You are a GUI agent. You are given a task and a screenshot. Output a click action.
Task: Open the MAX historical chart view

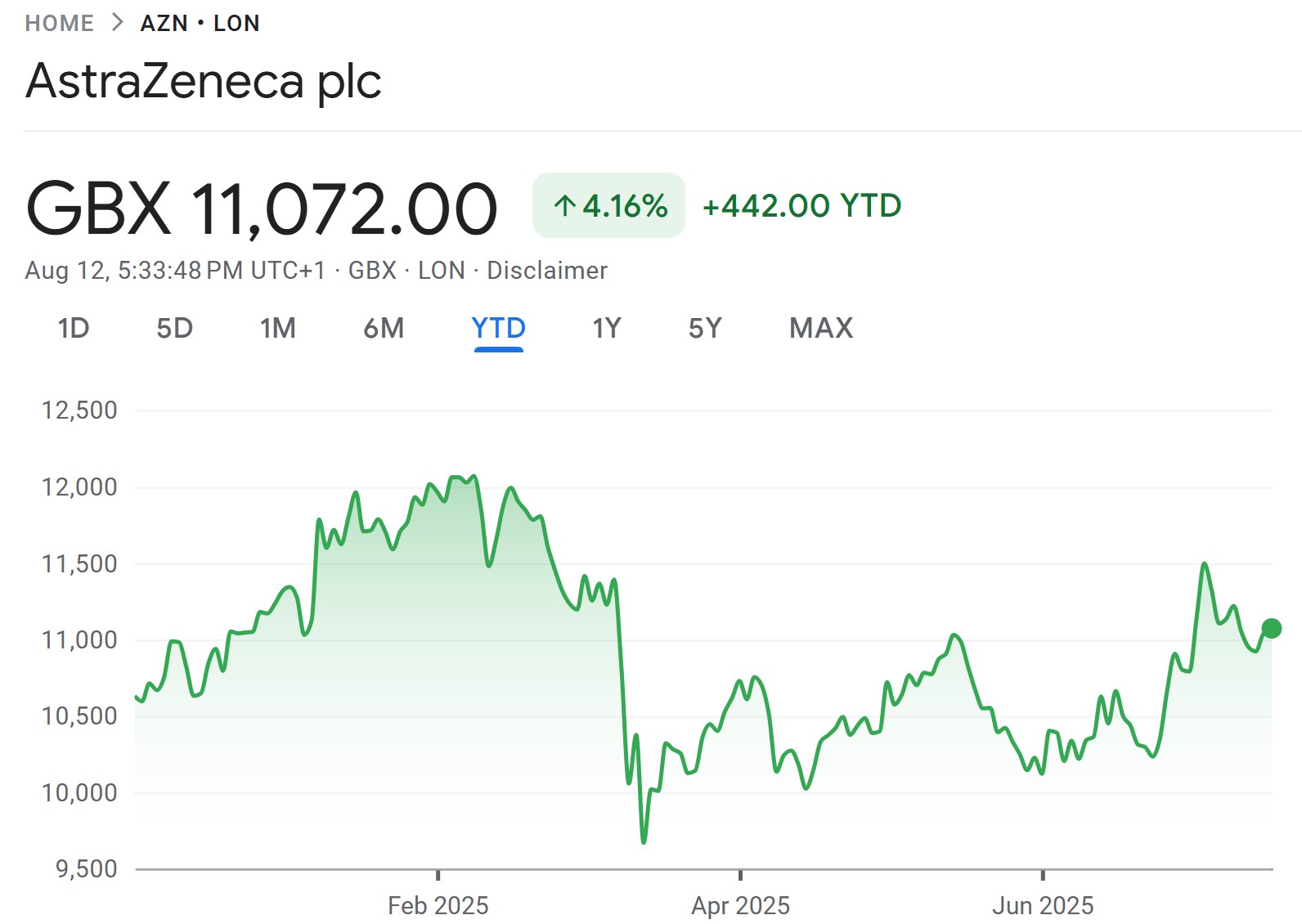click(820, 328)
